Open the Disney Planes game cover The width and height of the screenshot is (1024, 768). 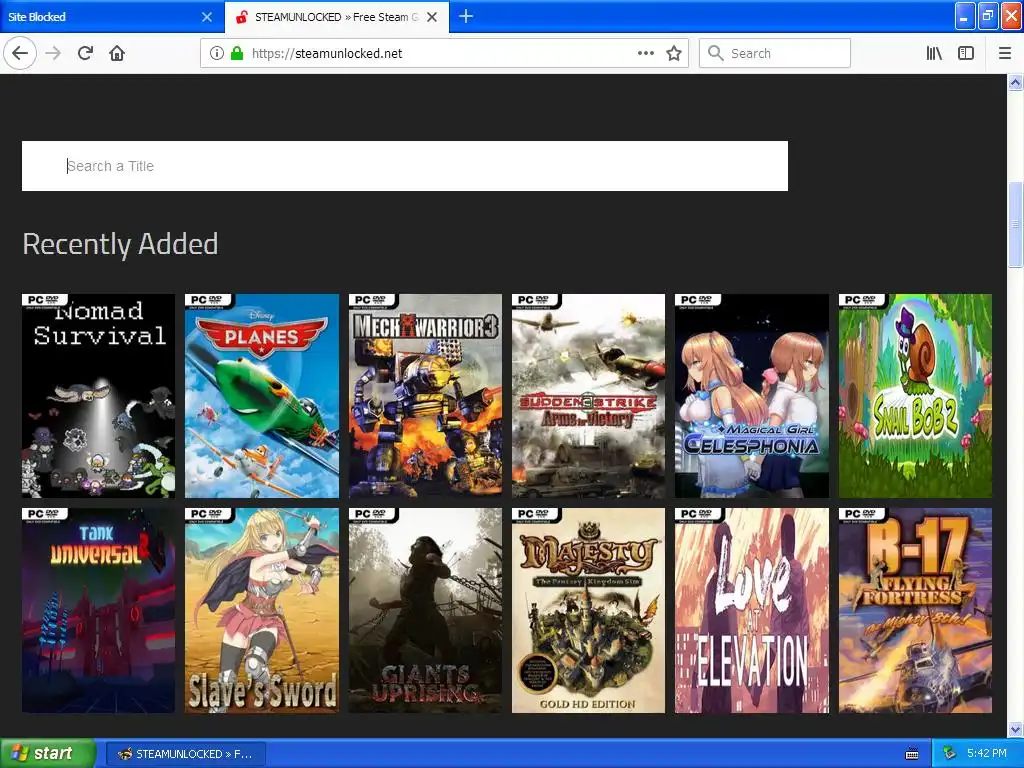tap(262, 396)
